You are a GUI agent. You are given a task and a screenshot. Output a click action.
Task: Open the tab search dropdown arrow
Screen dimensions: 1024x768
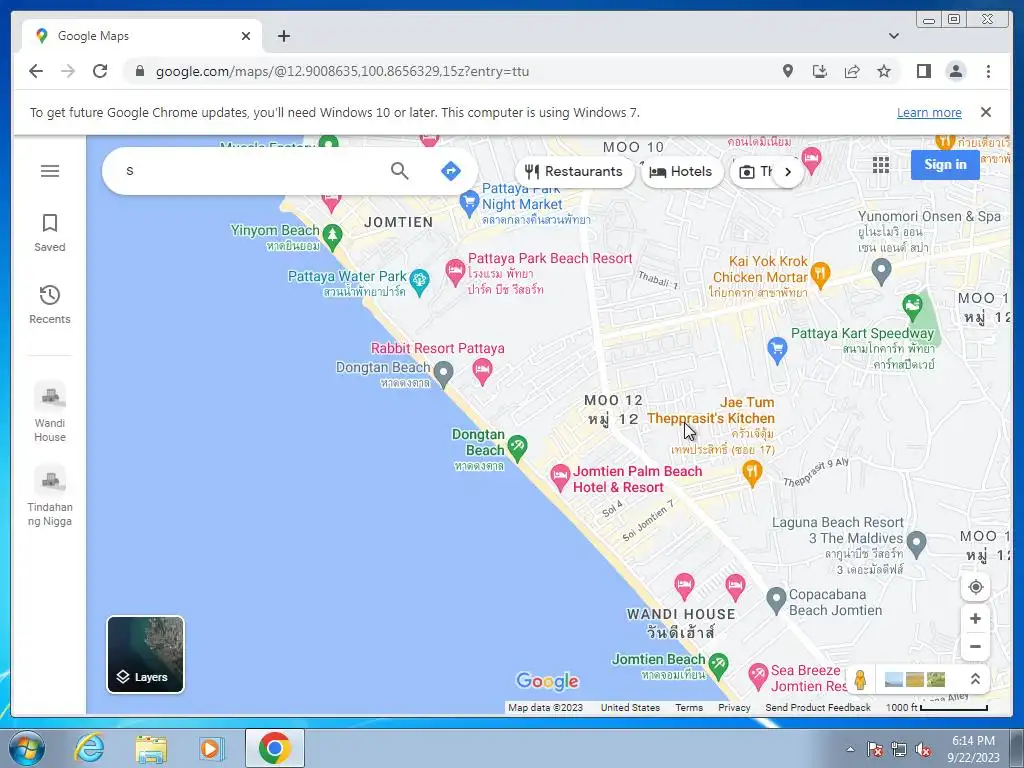click(x=894, y=36)
